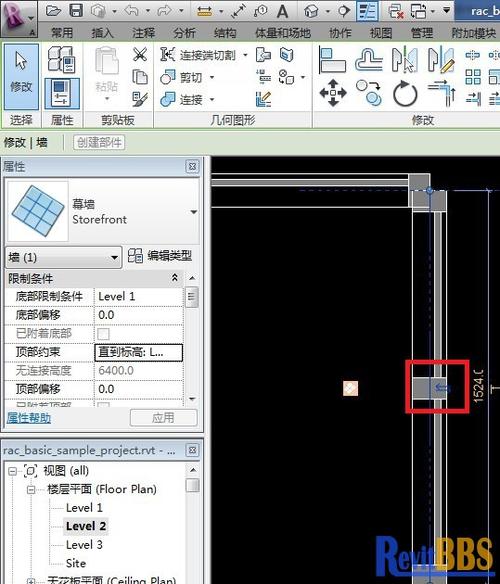The height and width of the screenshot is (584, 500).
Task: Select the Align tool icon
Action: click(x=332, y=60)
